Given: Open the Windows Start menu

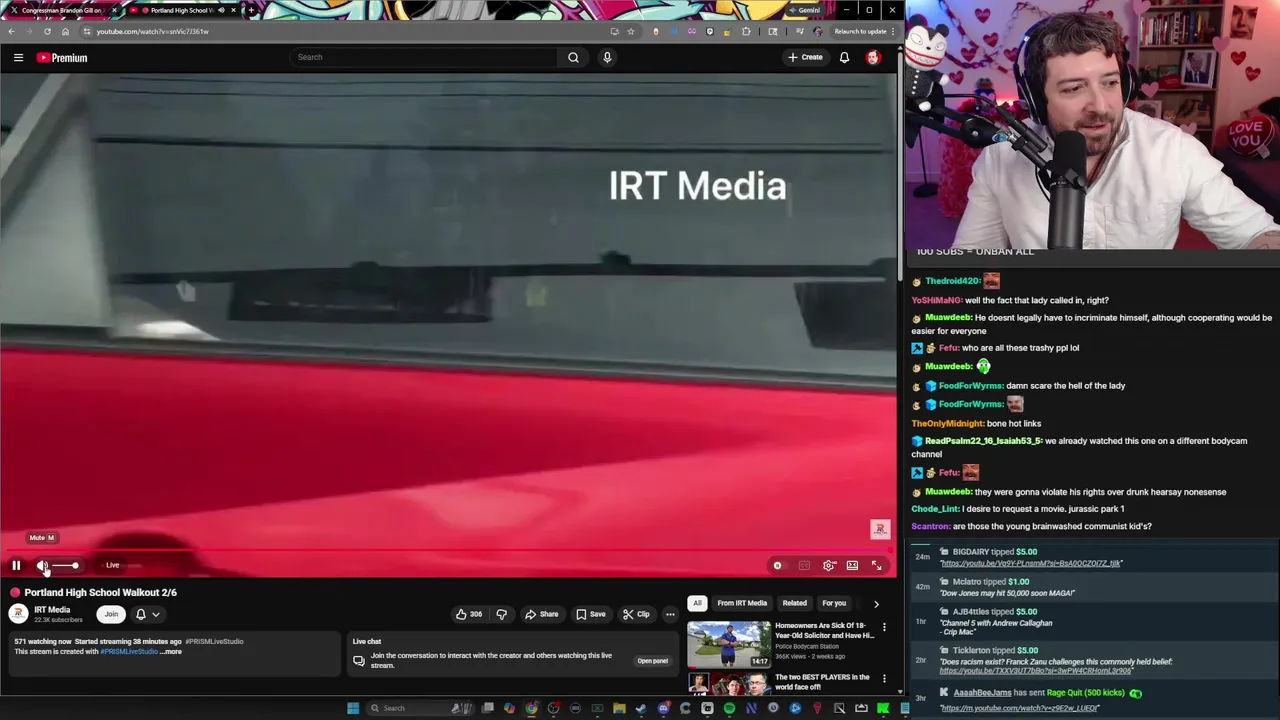Looking at the screenshot, I should (x=353, y=708).
